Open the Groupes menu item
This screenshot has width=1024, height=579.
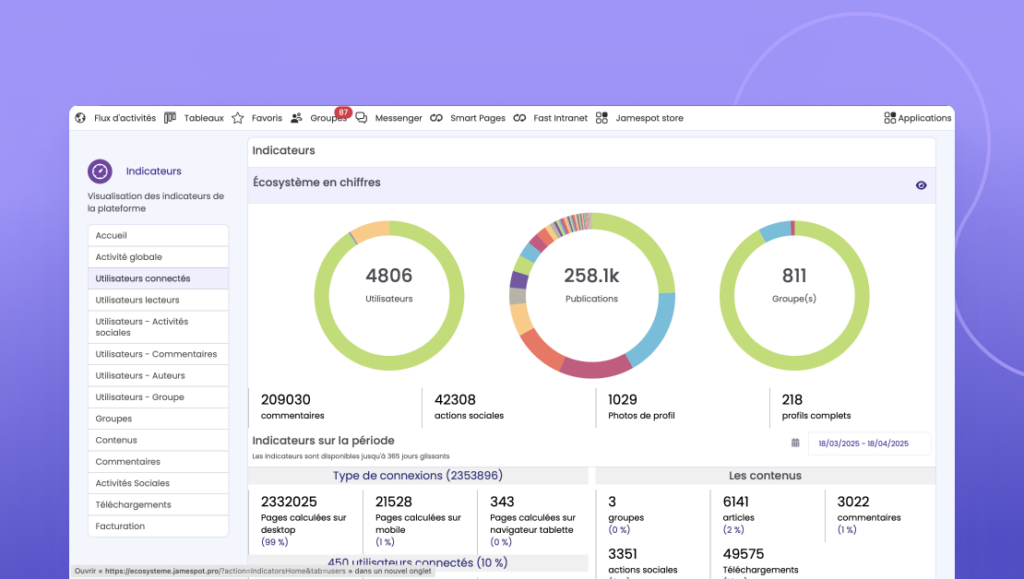327,118
